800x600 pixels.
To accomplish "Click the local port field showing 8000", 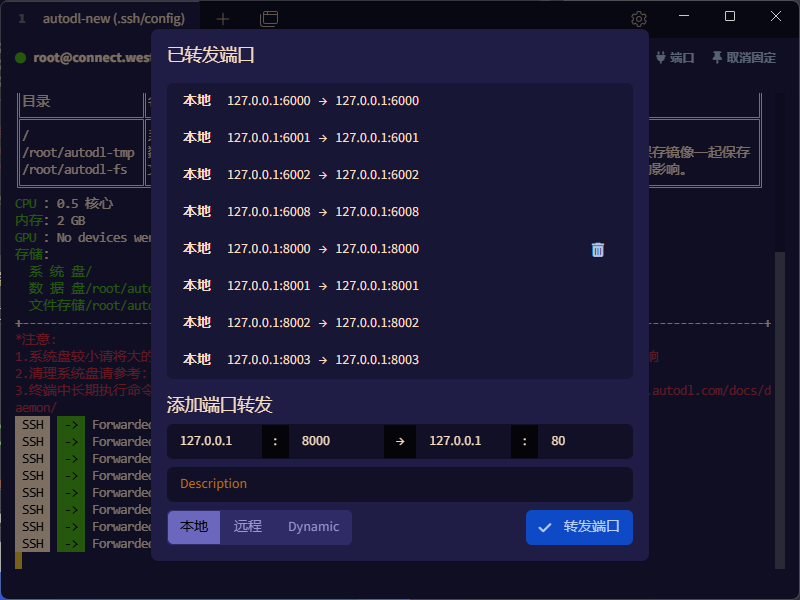I will pos(335,441).
